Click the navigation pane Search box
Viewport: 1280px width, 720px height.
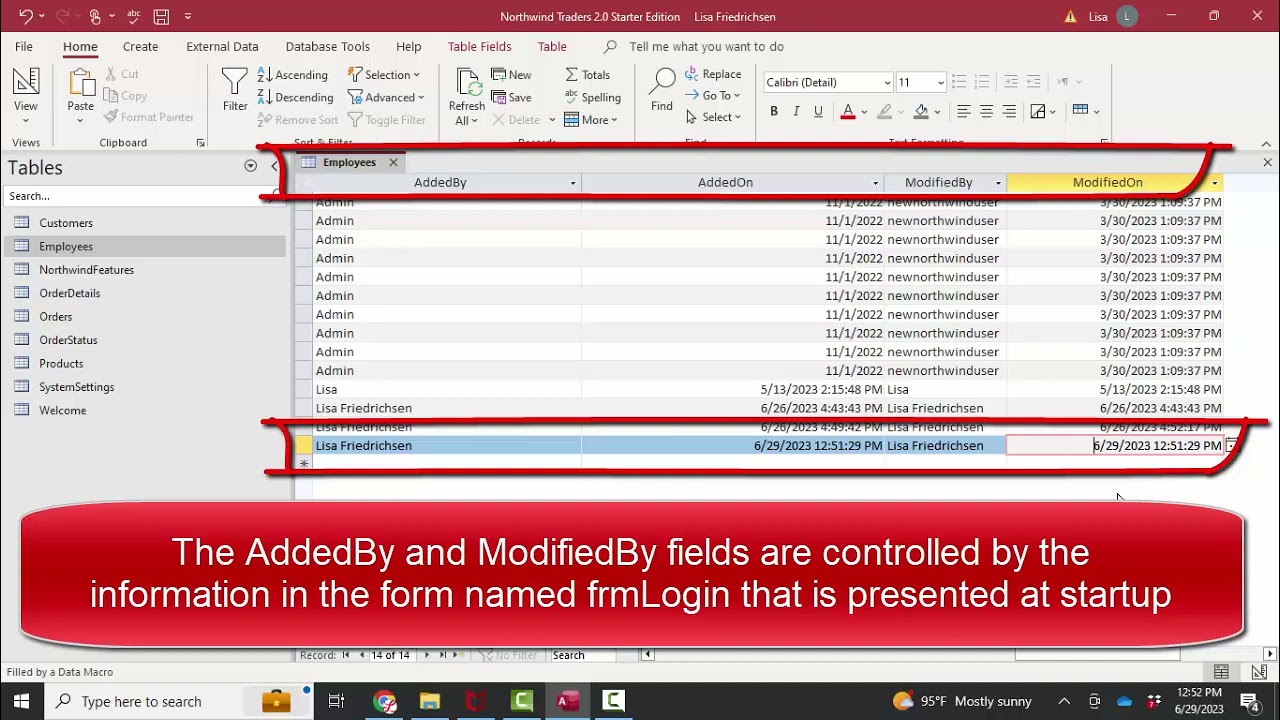point(136,196)
